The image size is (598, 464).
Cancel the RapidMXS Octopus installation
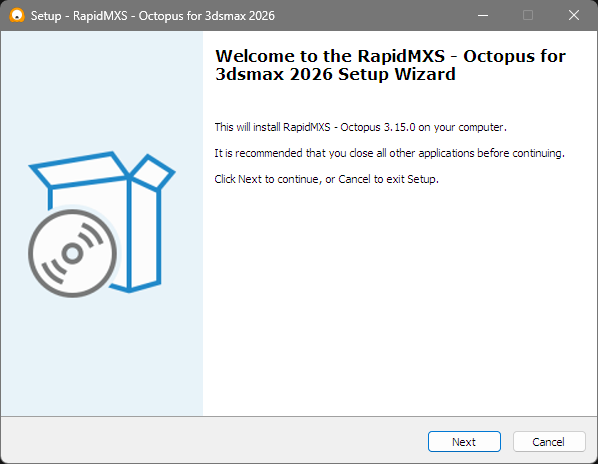(x=549, y=442)
